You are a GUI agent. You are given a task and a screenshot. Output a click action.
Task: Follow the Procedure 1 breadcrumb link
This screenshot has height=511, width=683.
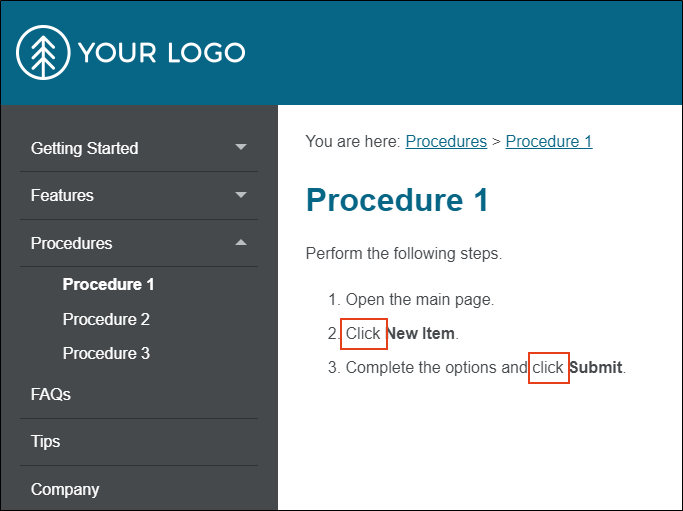(549, 142)
